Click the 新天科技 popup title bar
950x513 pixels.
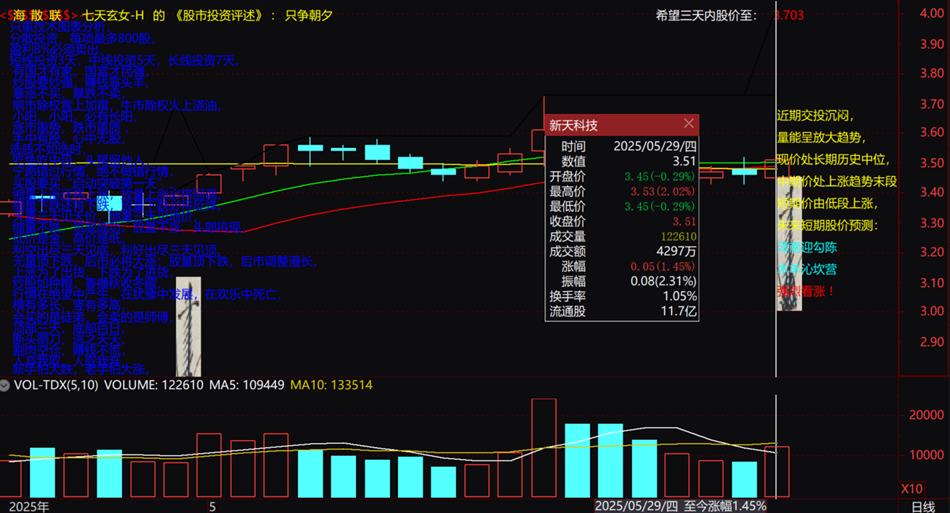(622, 125)
